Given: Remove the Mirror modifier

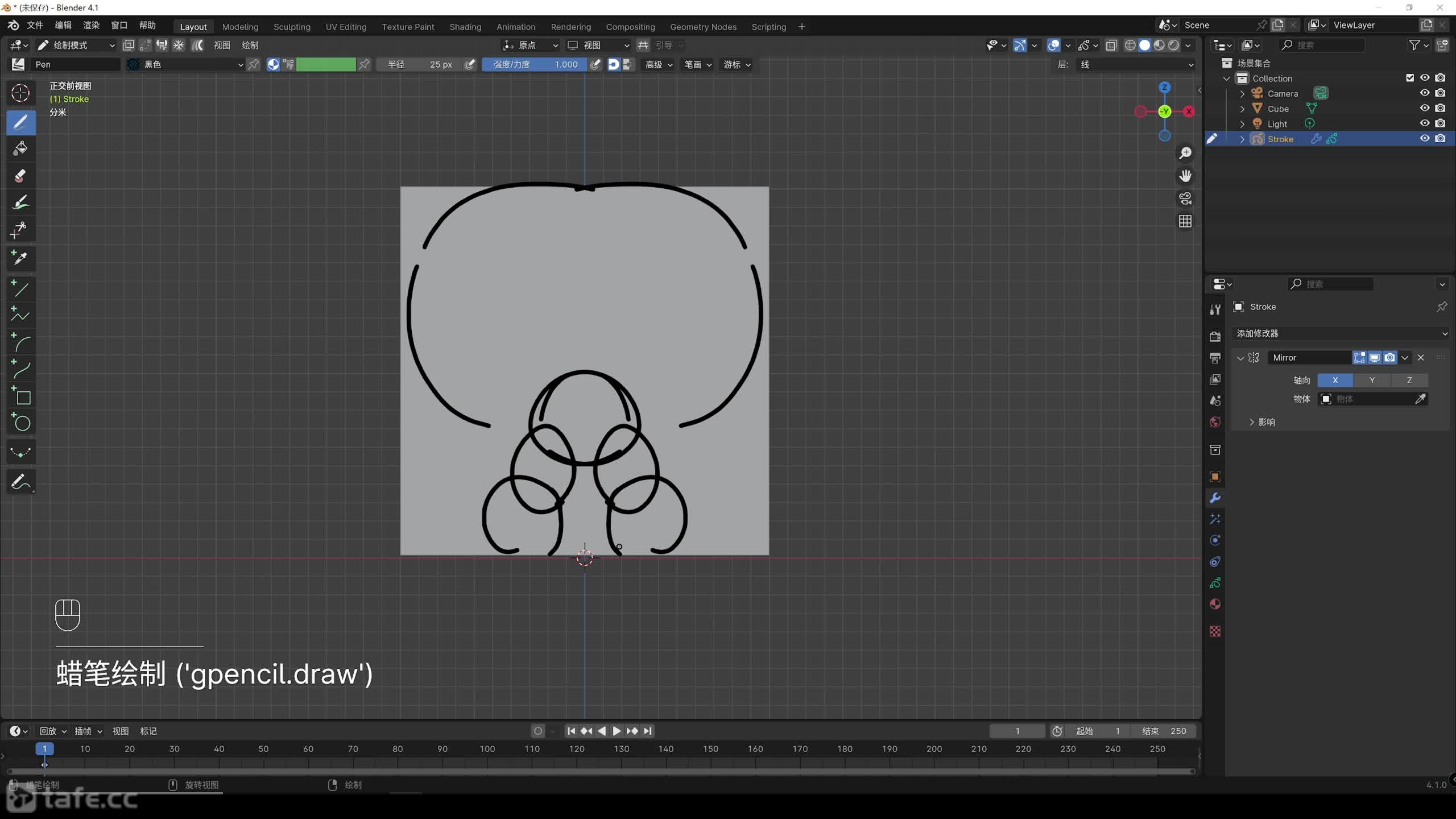Looking at the screenshot, I should 1421,358.
